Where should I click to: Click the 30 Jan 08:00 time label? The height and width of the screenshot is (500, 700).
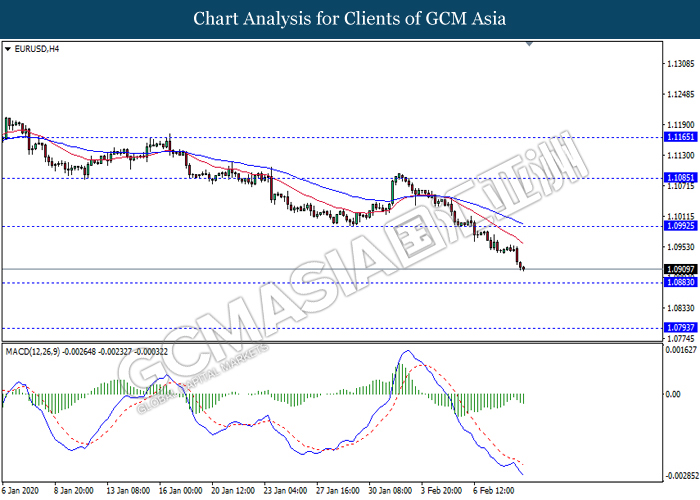click(x=390, y=491)
